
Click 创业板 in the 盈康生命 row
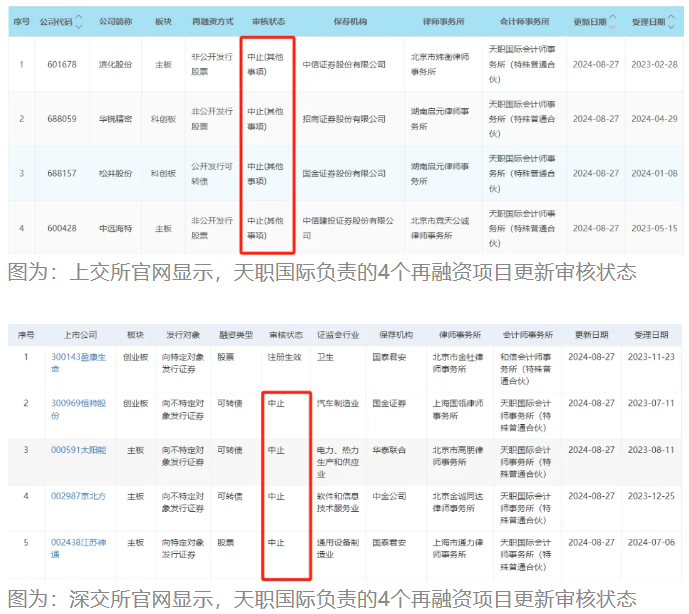135,357
